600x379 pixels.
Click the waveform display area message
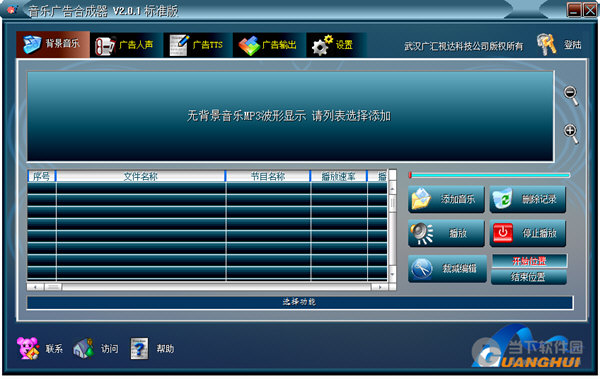pos(289,116)
